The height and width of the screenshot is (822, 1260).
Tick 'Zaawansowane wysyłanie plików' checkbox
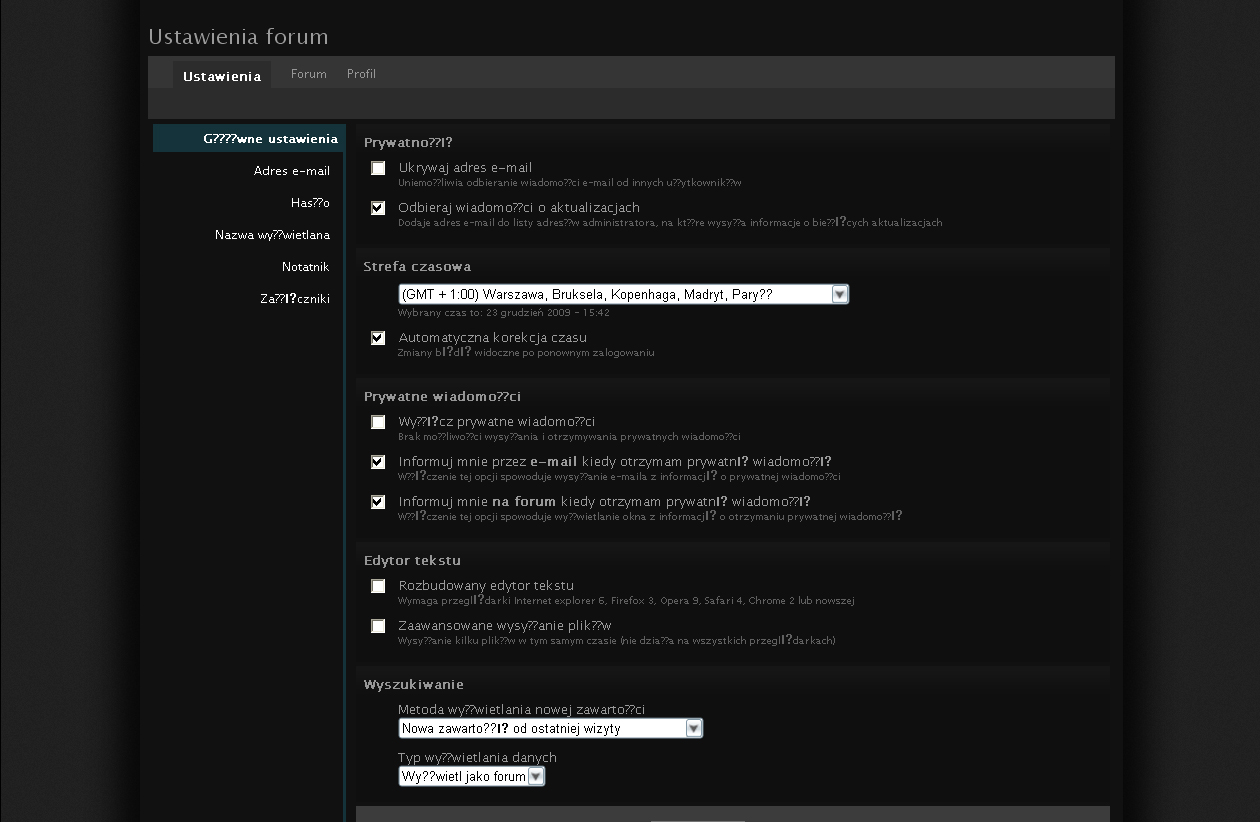pos(378,626)
